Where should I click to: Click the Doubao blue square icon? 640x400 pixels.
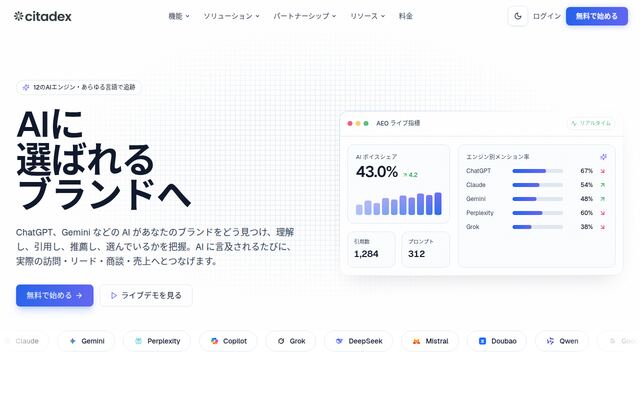tap(482, 341)
